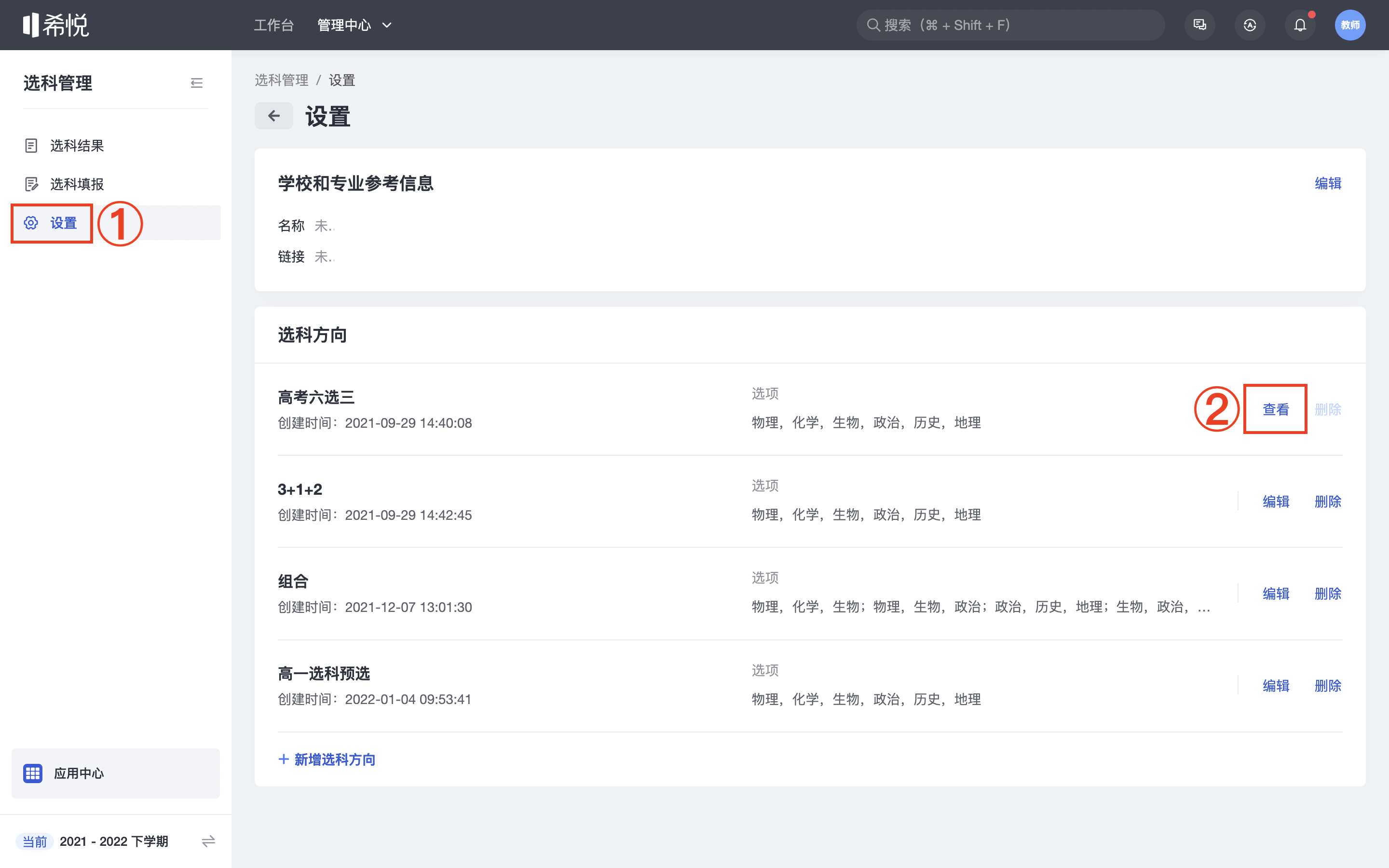Edit the 组合 direction
This screenshot has height=868, width=1389.
point(1276,594)
